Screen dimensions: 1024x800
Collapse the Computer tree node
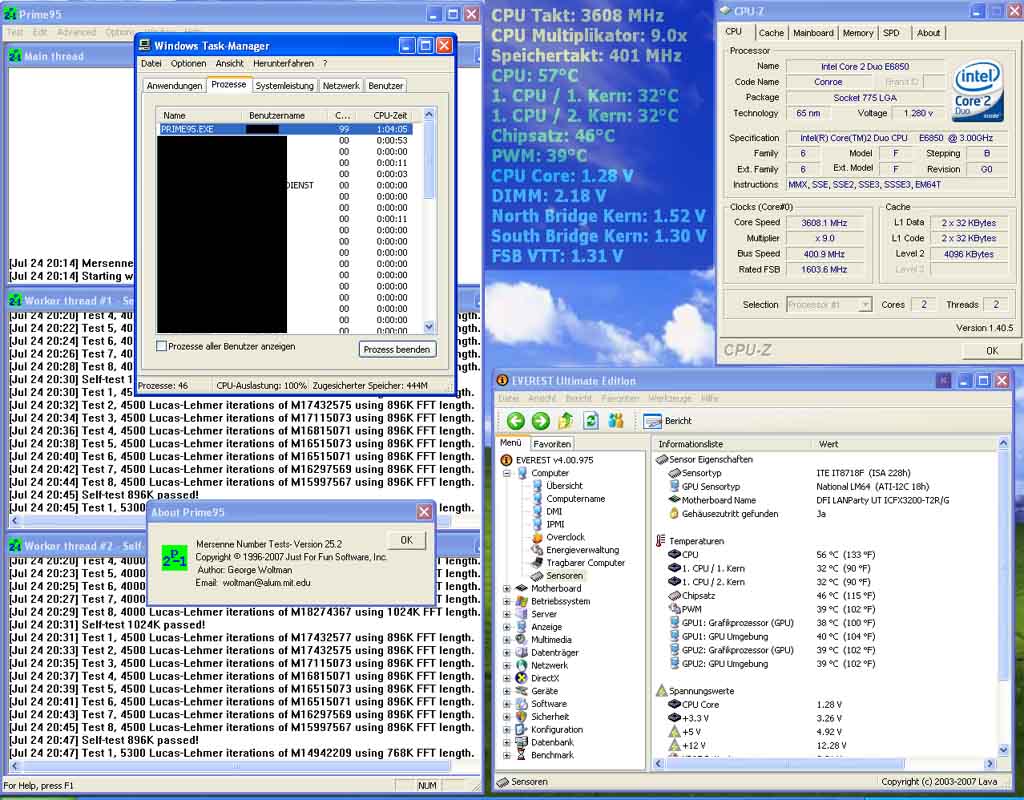coord(507,473)
